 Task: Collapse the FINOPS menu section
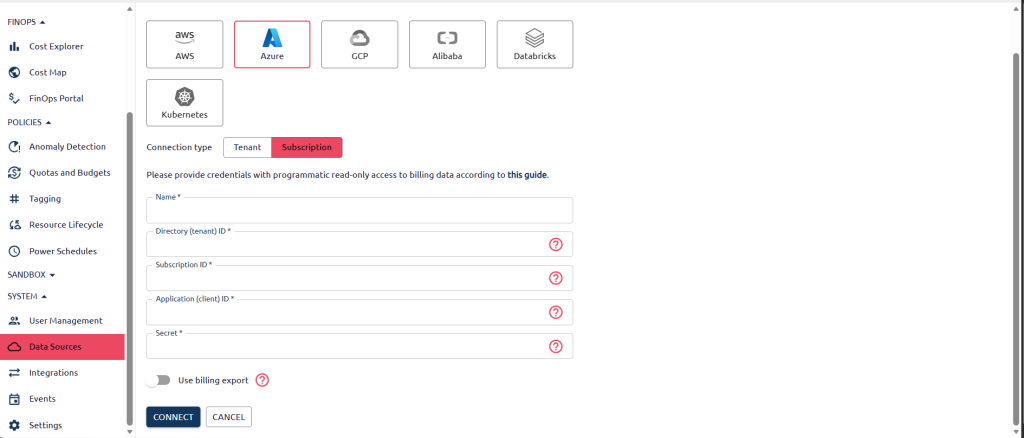coord(27,22)
